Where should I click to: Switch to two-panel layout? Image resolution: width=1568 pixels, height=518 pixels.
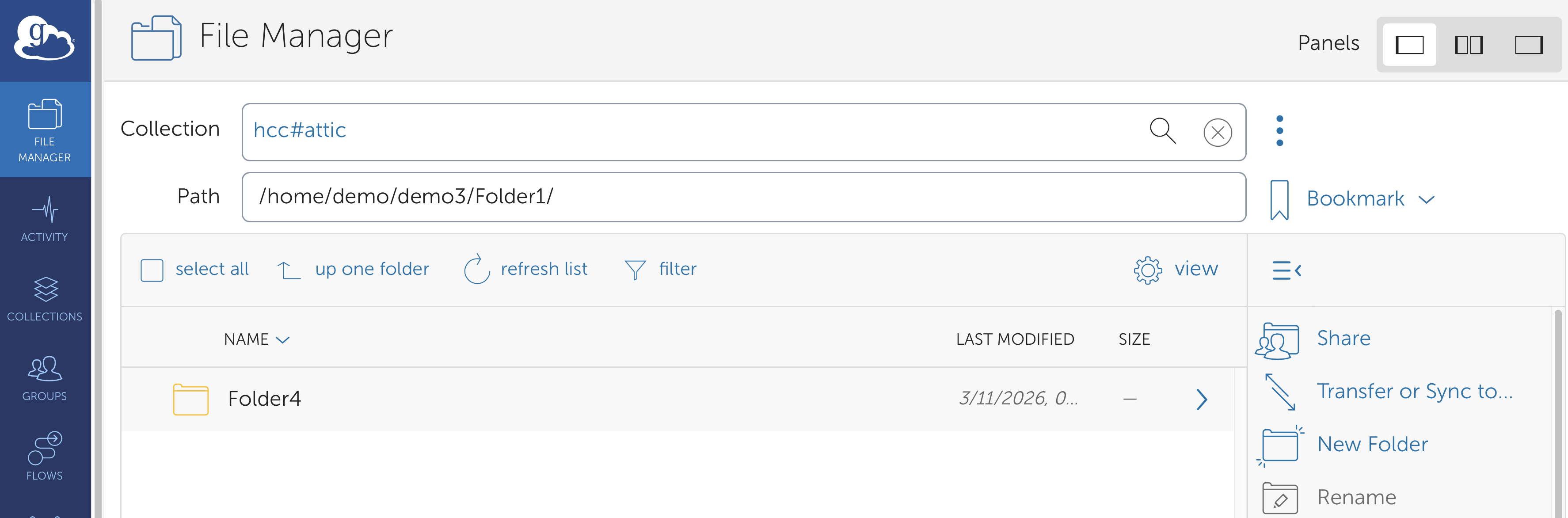click(x=1468, y=45)
